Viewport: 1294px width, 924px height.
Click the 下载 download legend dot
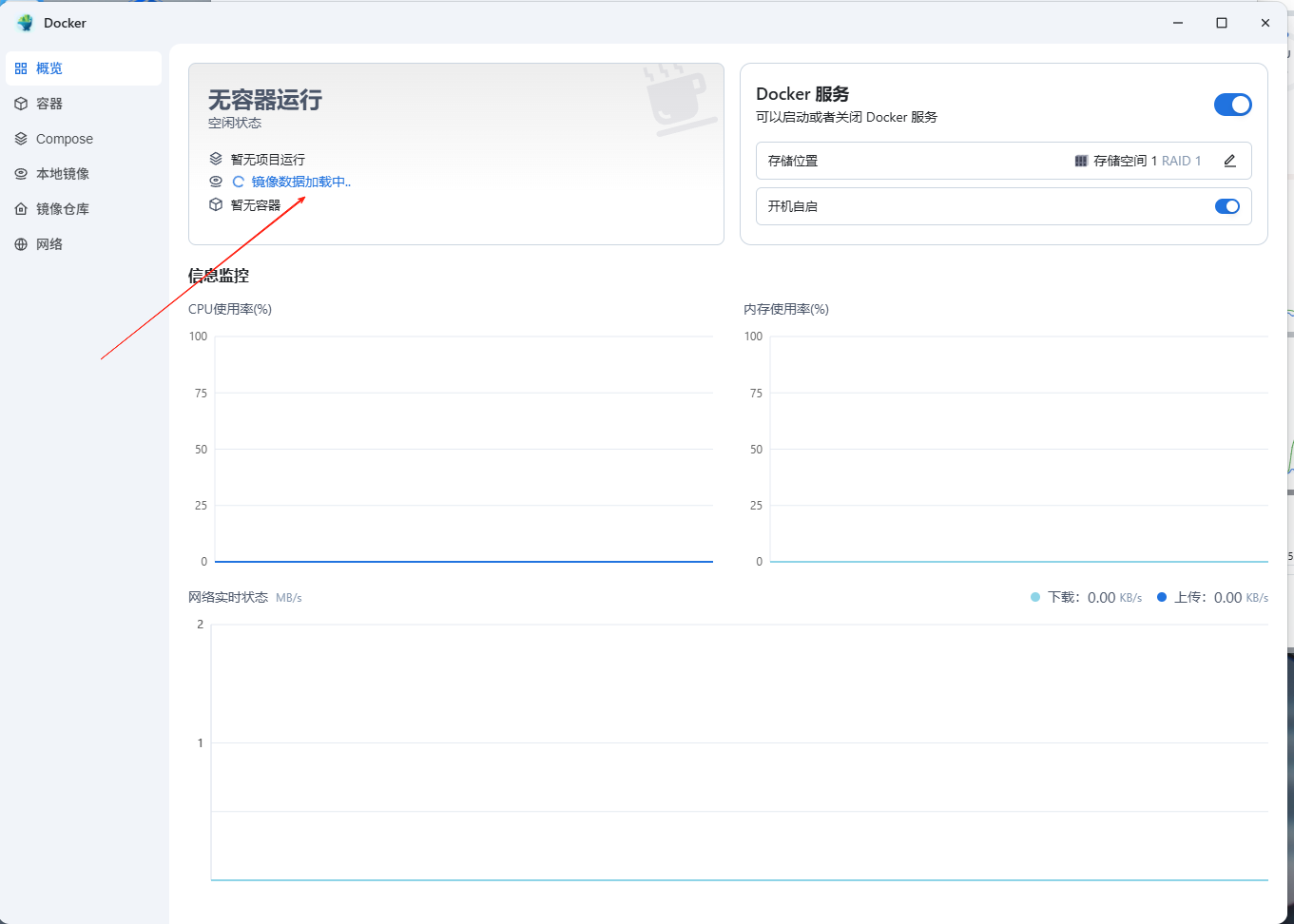point(1035,597)
